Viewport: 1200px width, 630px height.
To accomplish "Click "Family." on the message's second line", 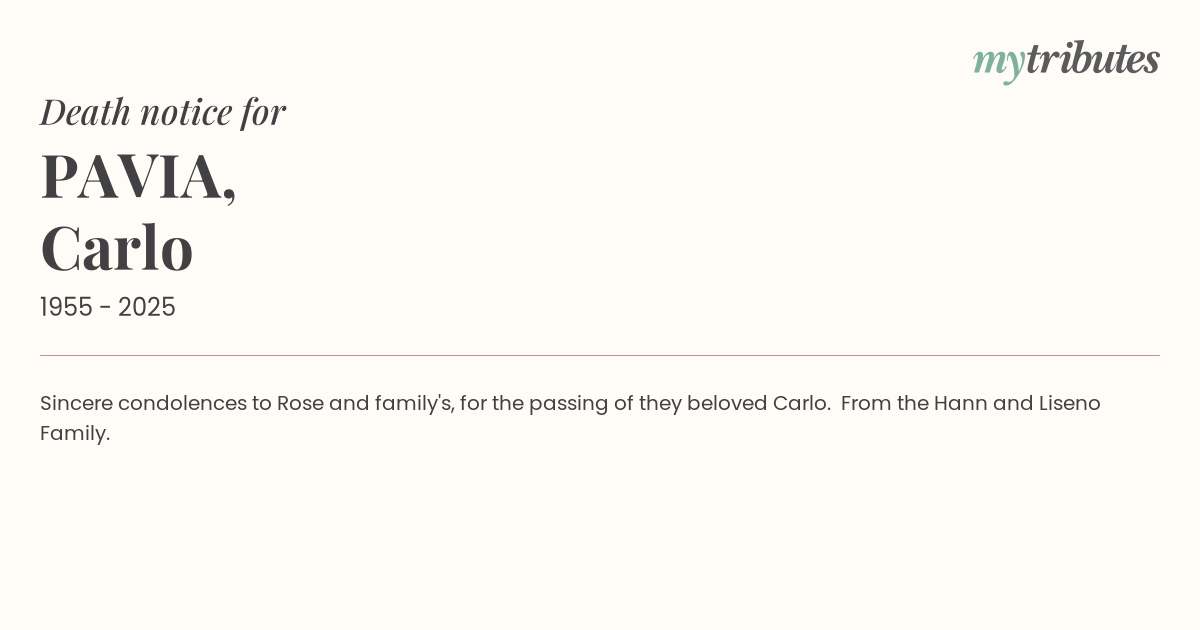I will point(75,433).
